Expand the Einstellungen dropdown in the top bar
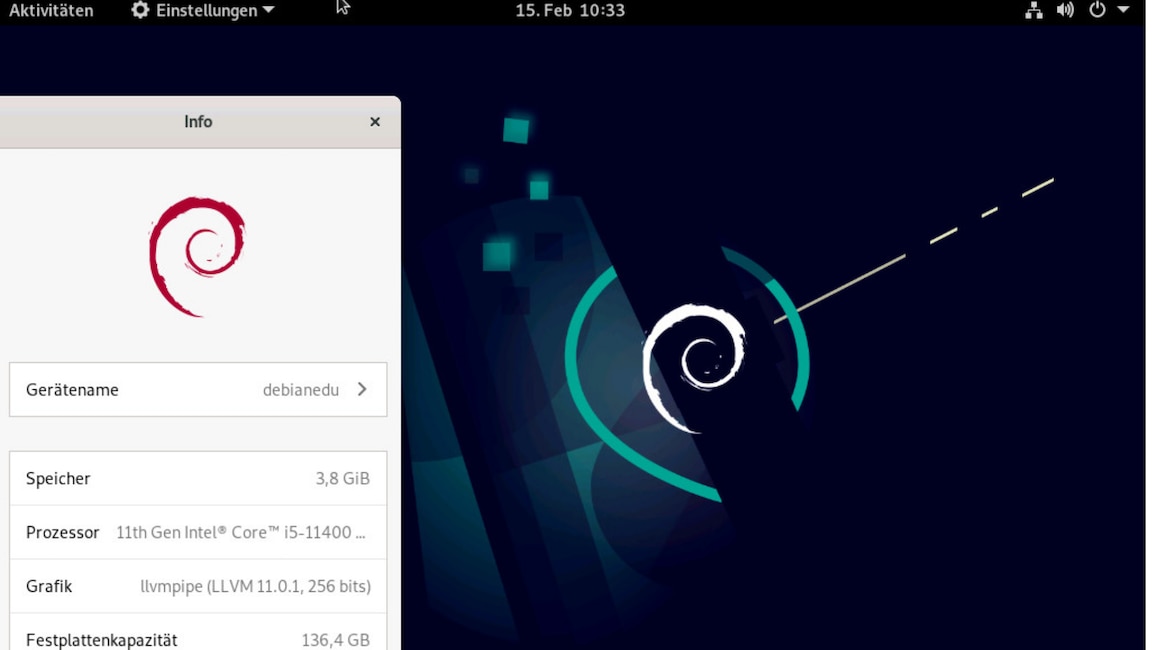 205,11
